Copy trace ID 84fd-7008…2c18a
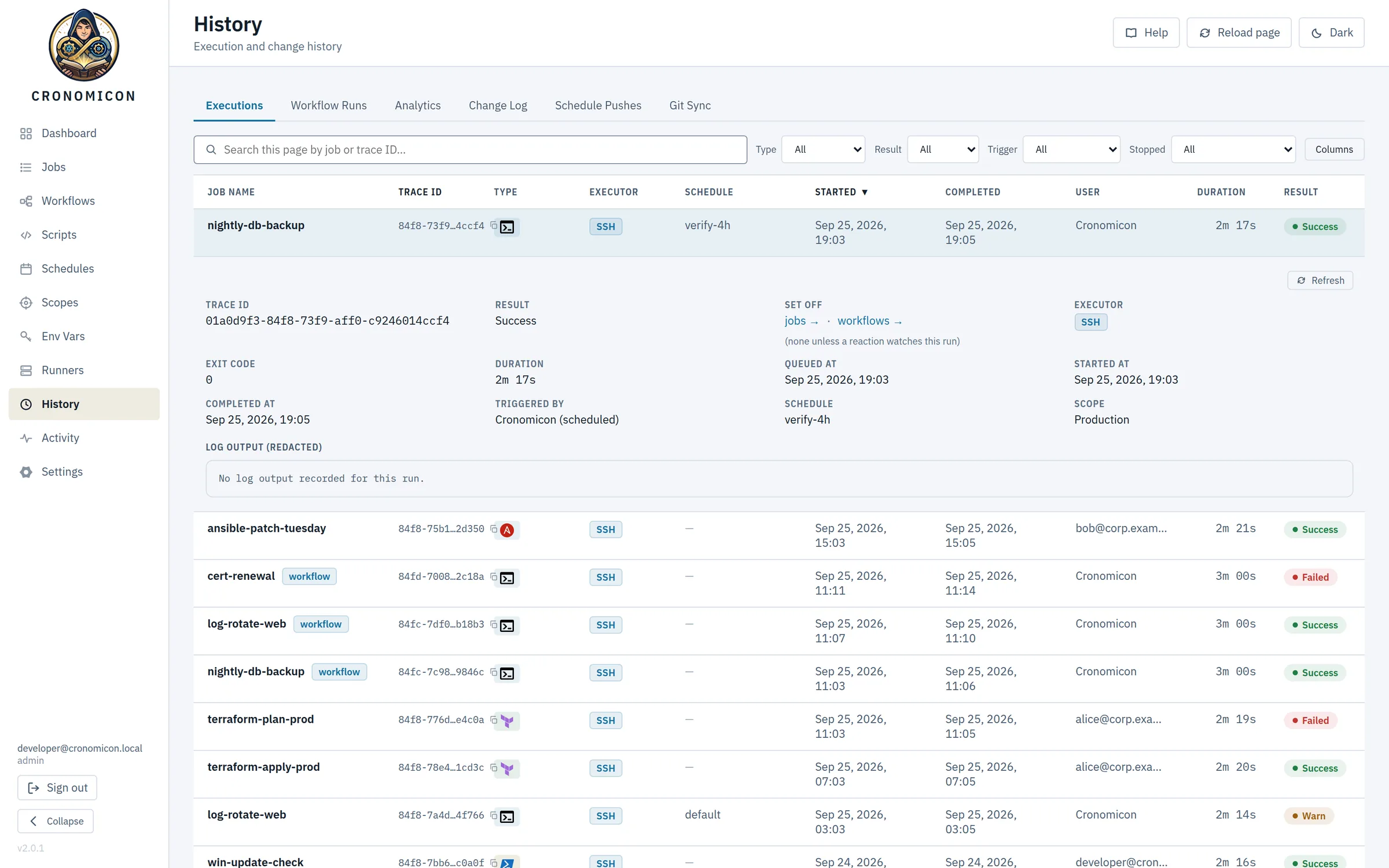 click(x=494, y=576)
